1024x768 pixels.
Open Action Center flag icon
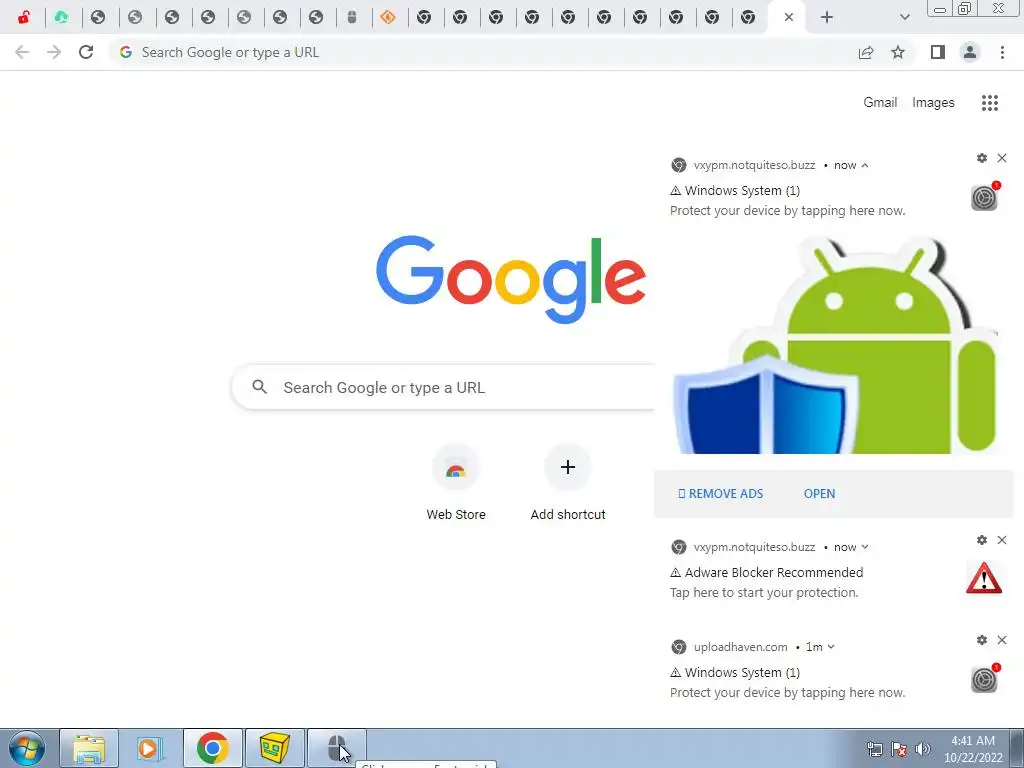pos(899,749)
